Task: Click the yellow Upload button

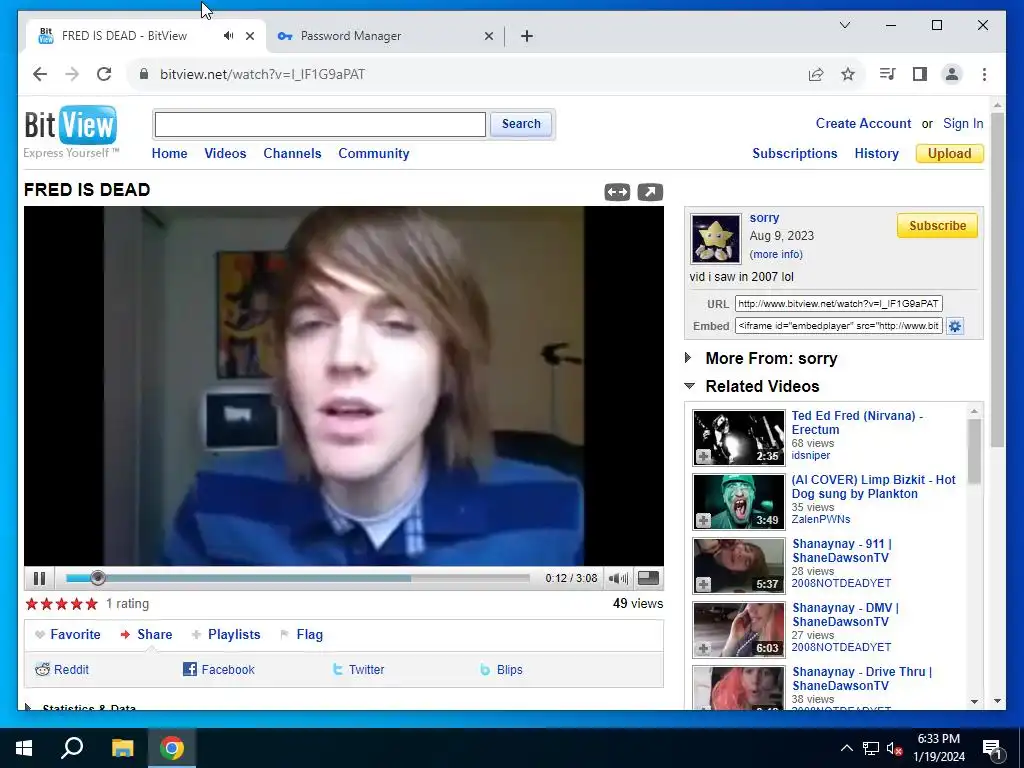Action: [x=950, y=153]
